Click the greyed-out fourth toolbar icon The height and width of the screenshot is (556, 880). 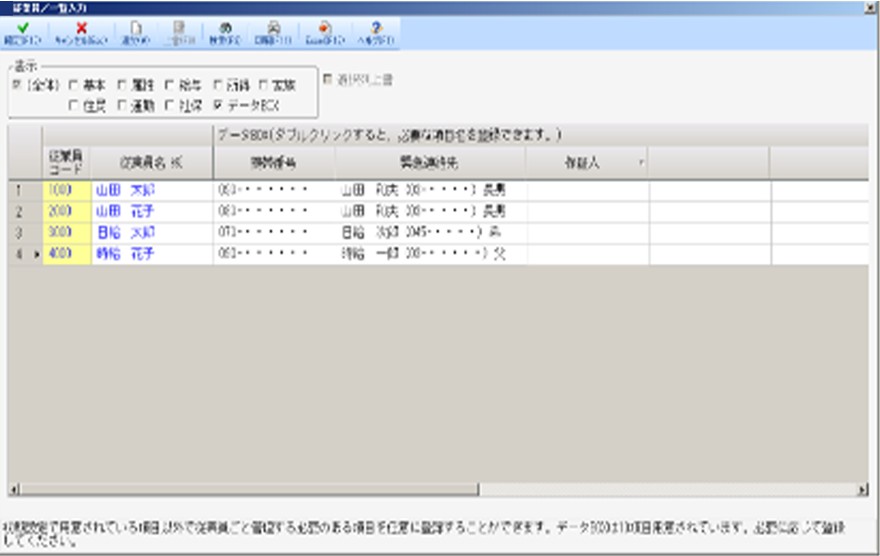pos(180,31)
